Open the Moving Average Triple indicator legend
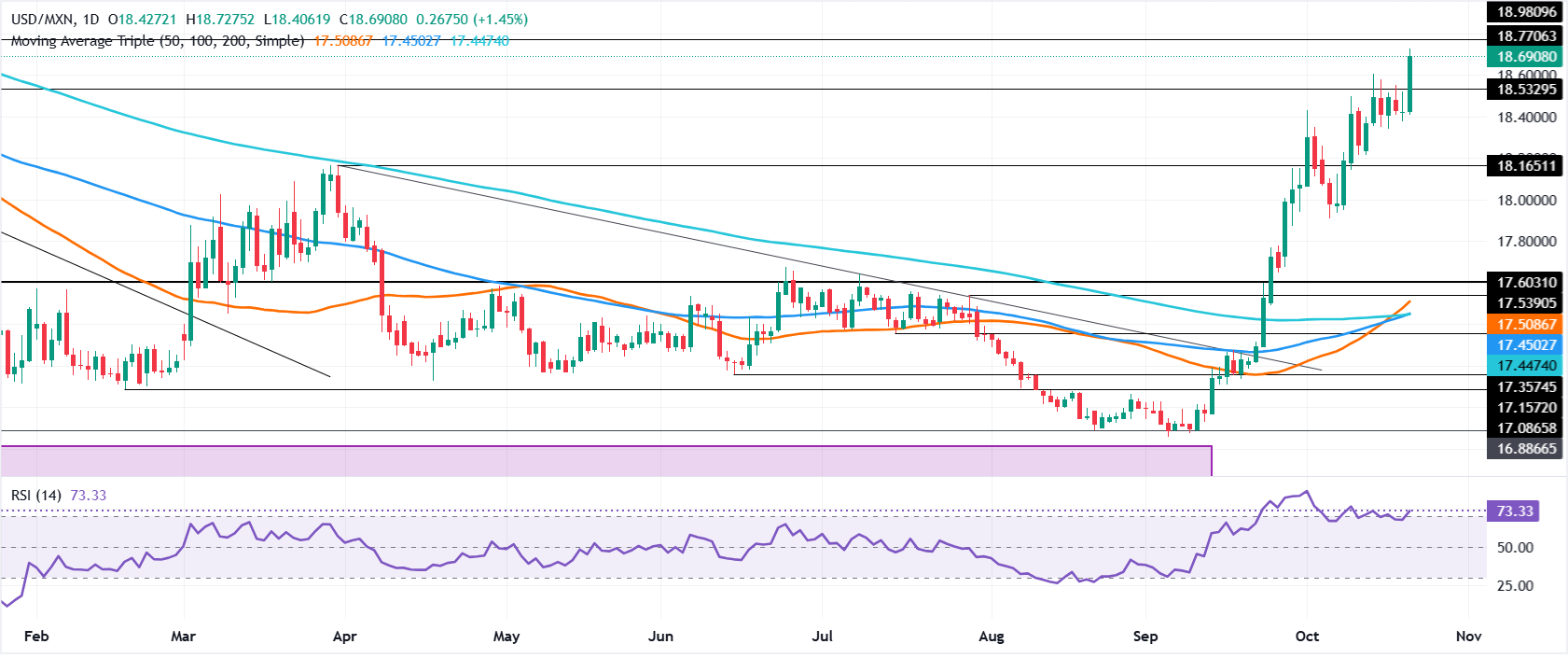 point(158,41)
